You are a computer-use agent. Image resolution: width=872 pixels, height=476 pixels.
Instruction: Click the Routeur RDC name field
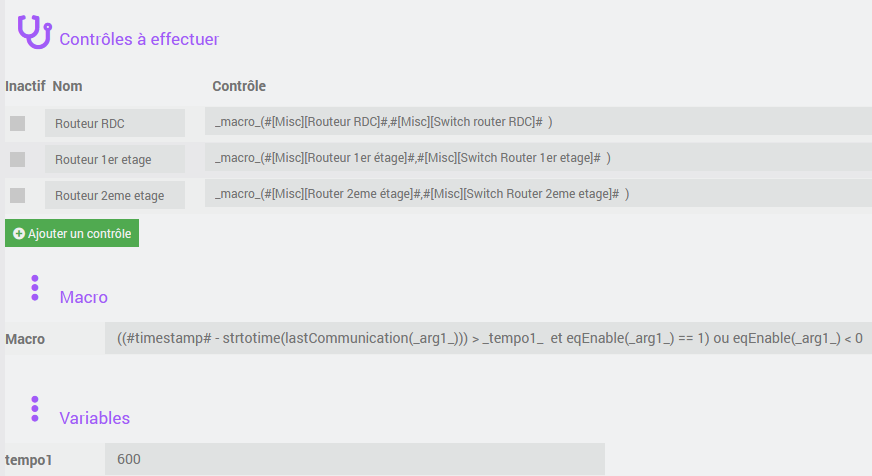click(x=115, y=123)
